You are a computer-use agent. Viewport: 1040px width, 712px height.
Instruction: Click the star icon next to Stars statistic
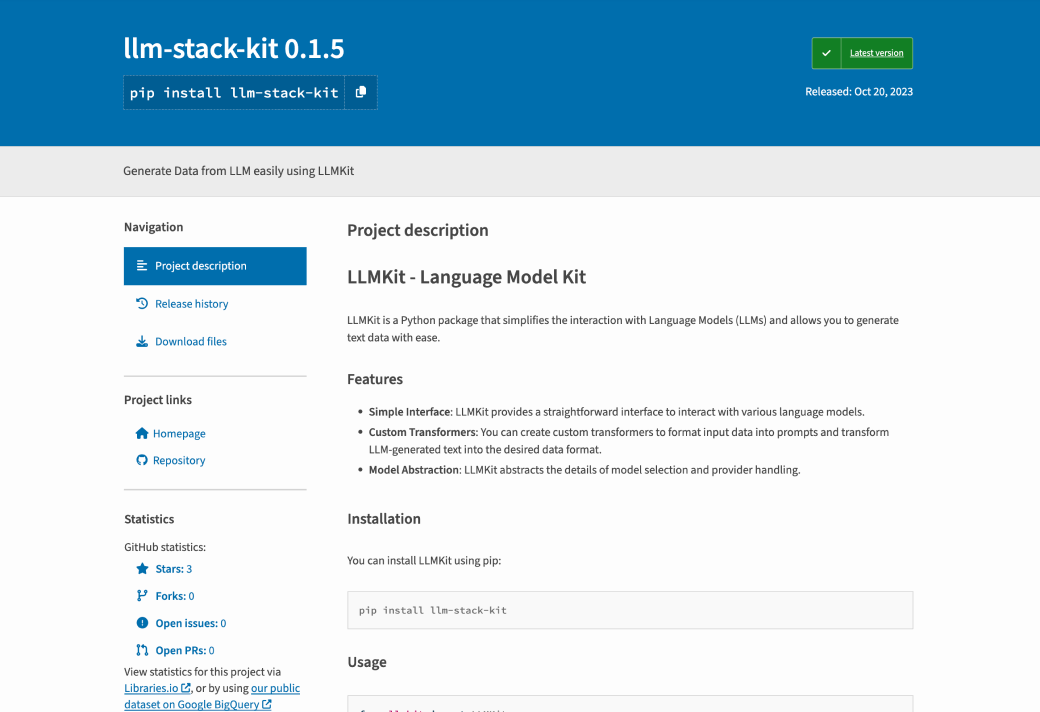point(141,568)
